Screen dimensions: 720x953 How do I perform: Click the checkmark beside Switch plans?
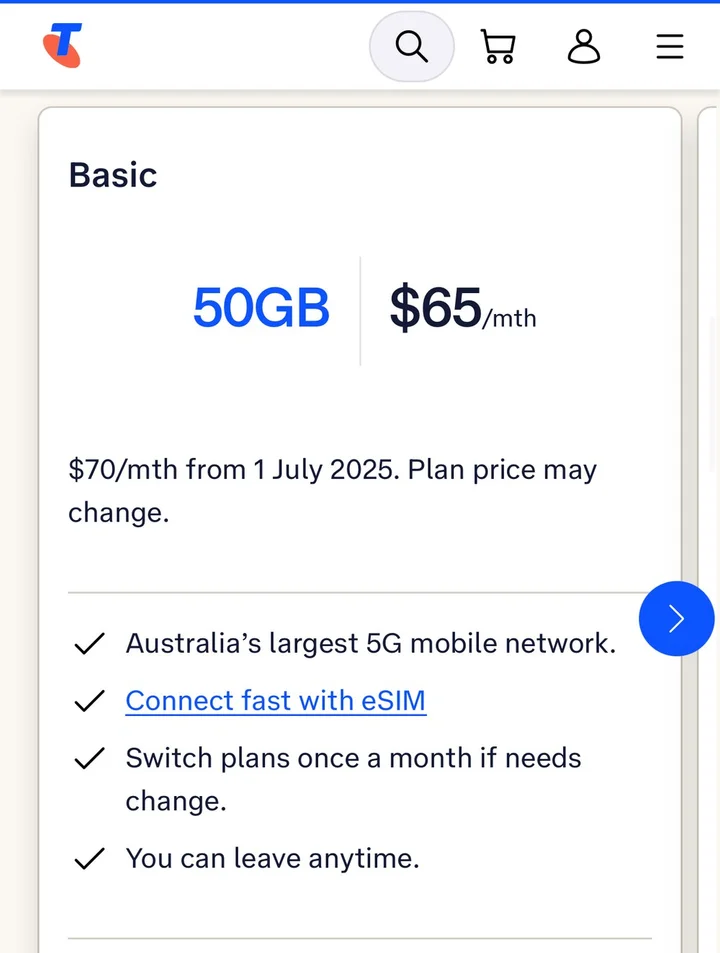(x=90, y=759)
